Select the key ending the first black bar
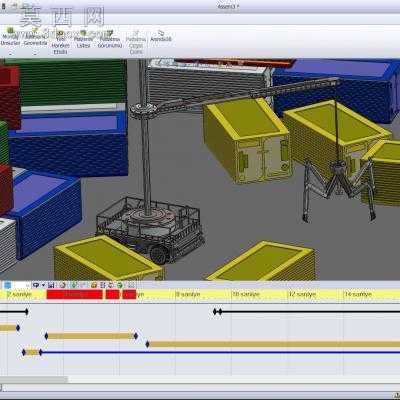The image size is (400, 400). coord(27,312)
